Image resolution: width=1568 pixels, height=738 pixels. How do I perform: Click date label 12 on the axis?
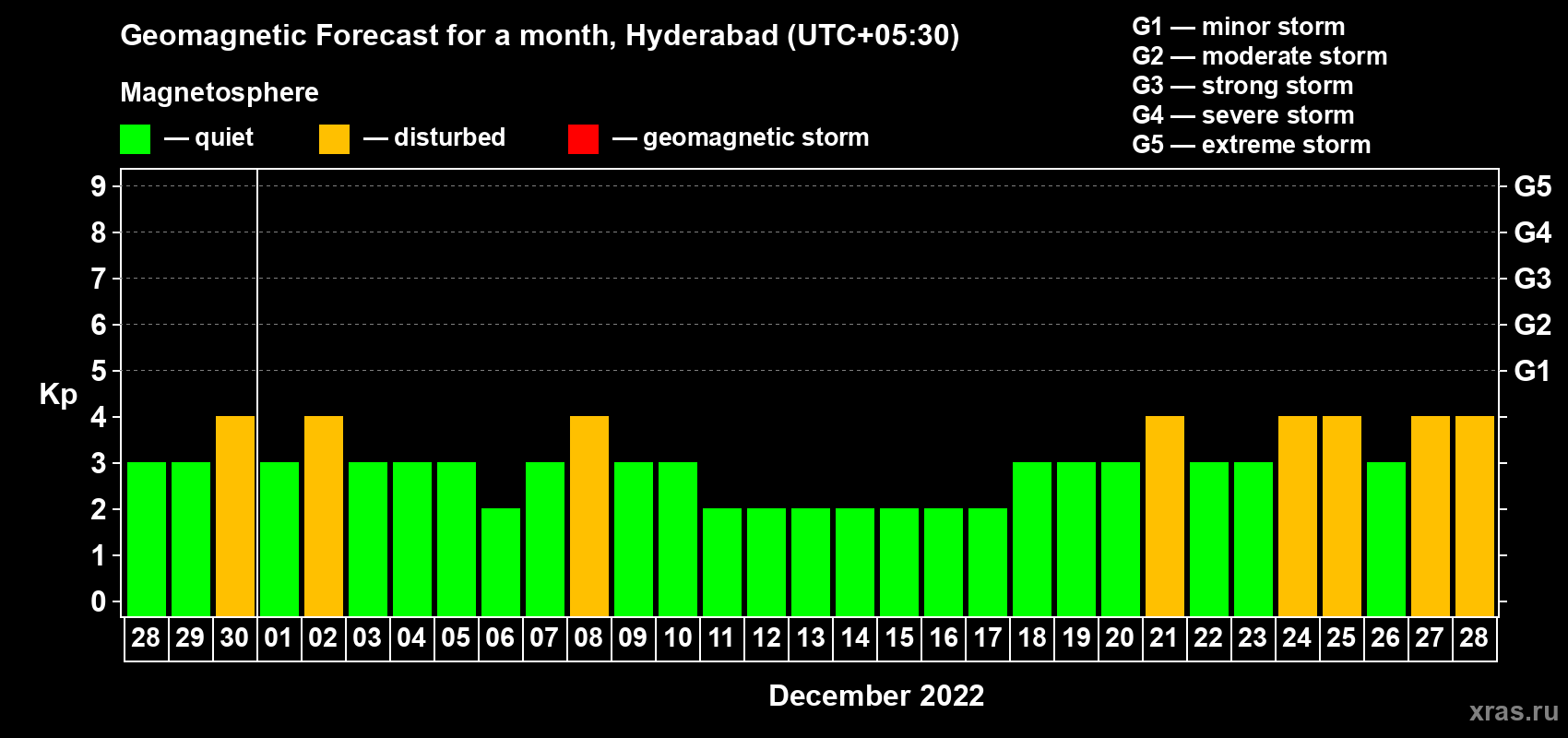766,637
